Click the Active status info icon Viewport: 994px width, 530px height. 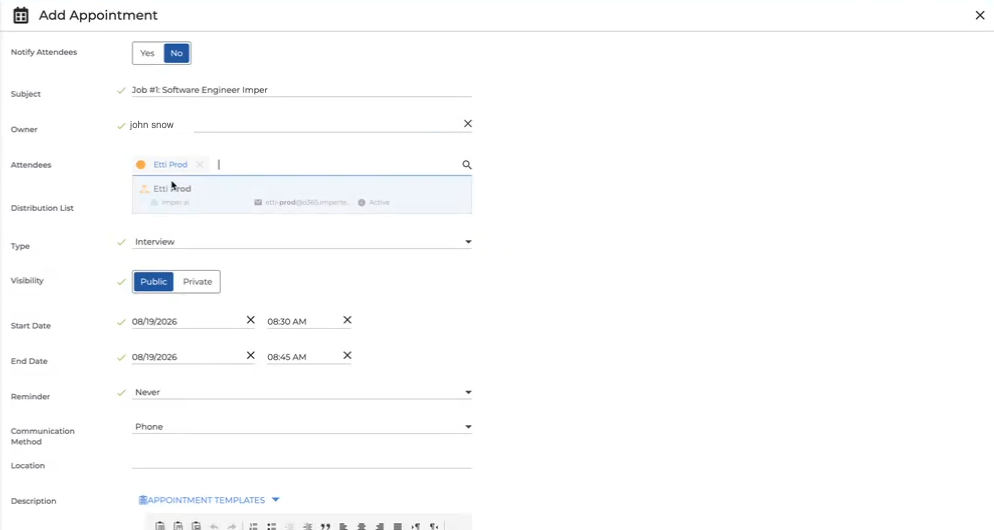click(x=362, y=203)
